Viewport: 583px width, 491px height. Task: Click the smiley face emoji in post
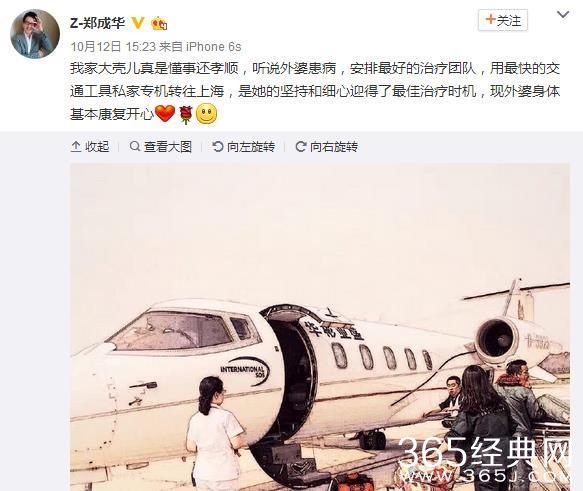point(206,114)
